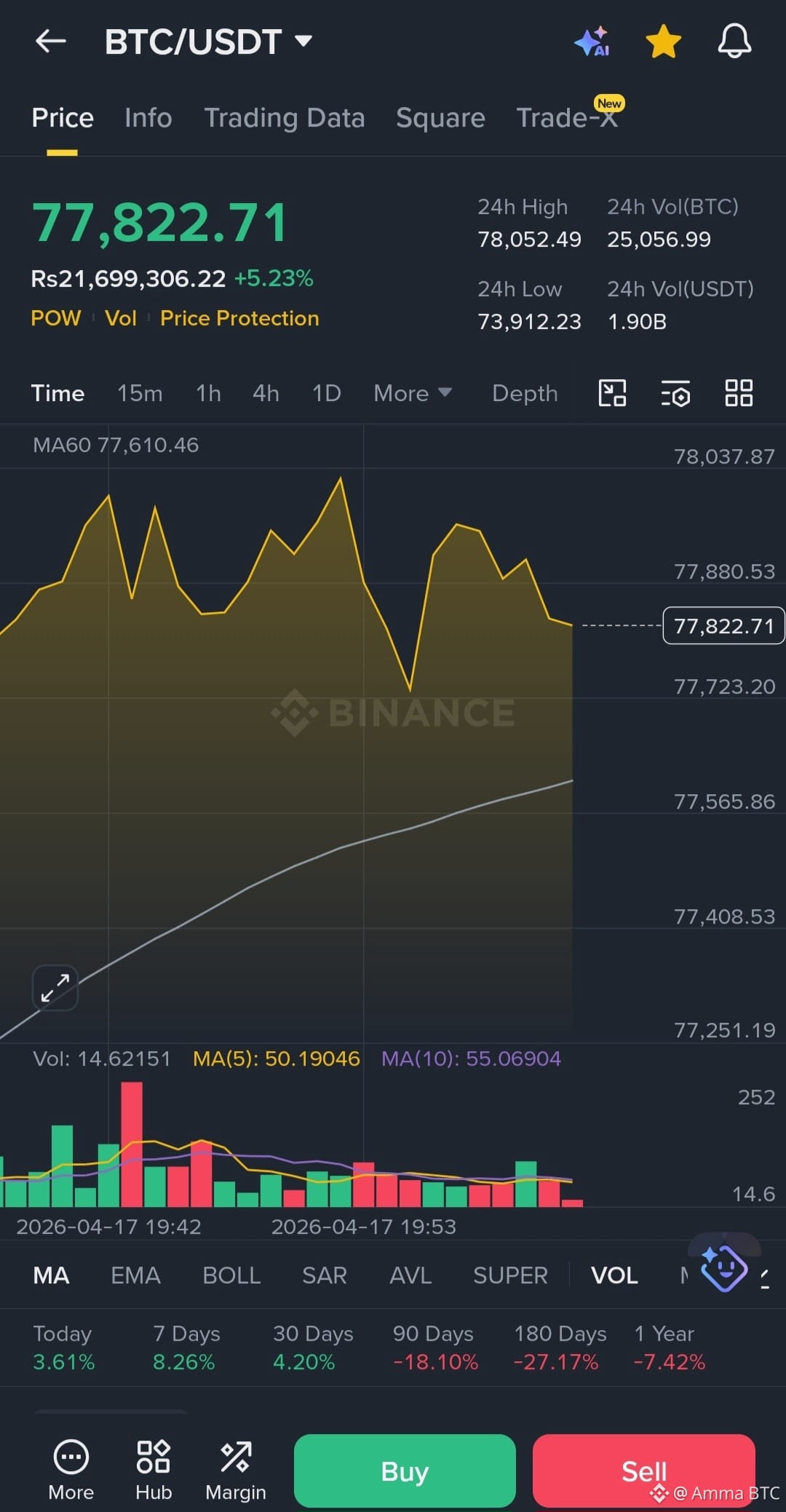The height and width of the screenshot is (1512, 786).
Task: Toggle the SUPER indicator
Action: [x=510, y=1275]
